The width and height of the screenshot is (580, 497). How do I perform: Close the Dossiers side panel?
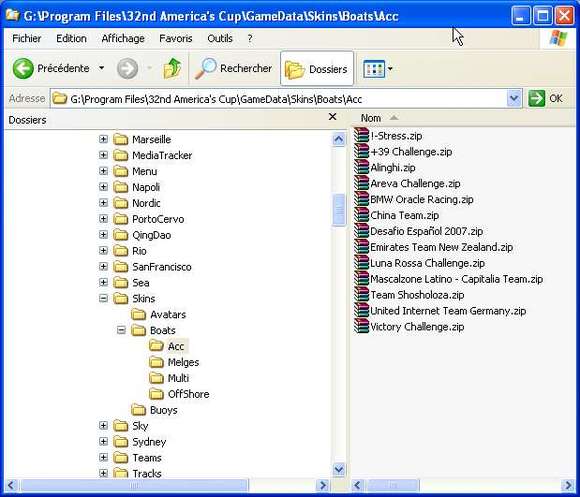click(333, 117)
